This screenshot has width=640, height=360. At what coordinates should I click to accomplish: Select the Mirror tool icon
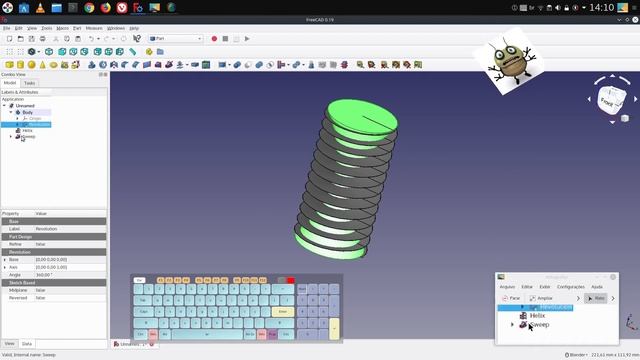114,64
